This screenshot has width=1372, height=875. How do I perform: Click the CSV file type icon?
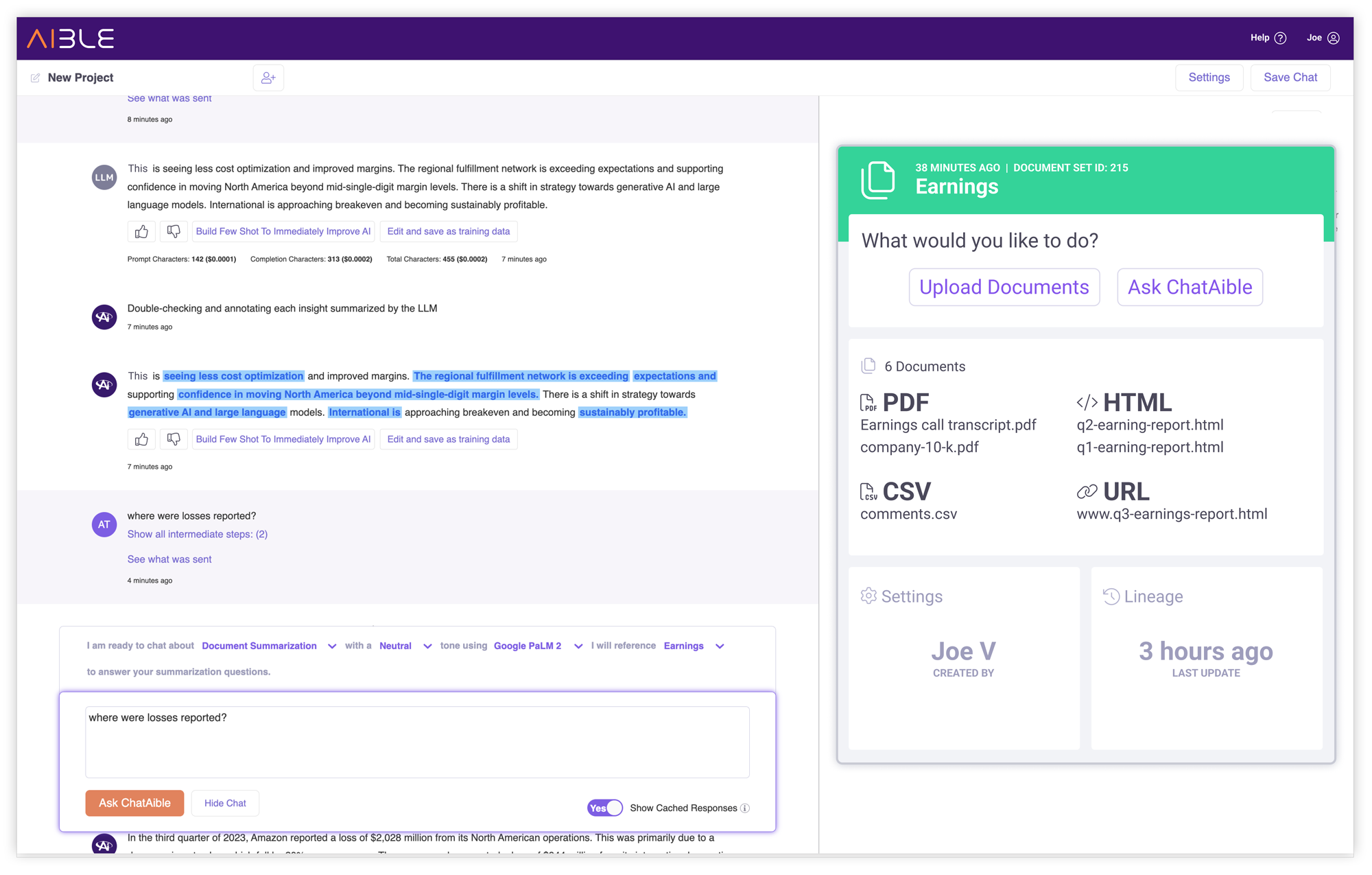[868, 491]
